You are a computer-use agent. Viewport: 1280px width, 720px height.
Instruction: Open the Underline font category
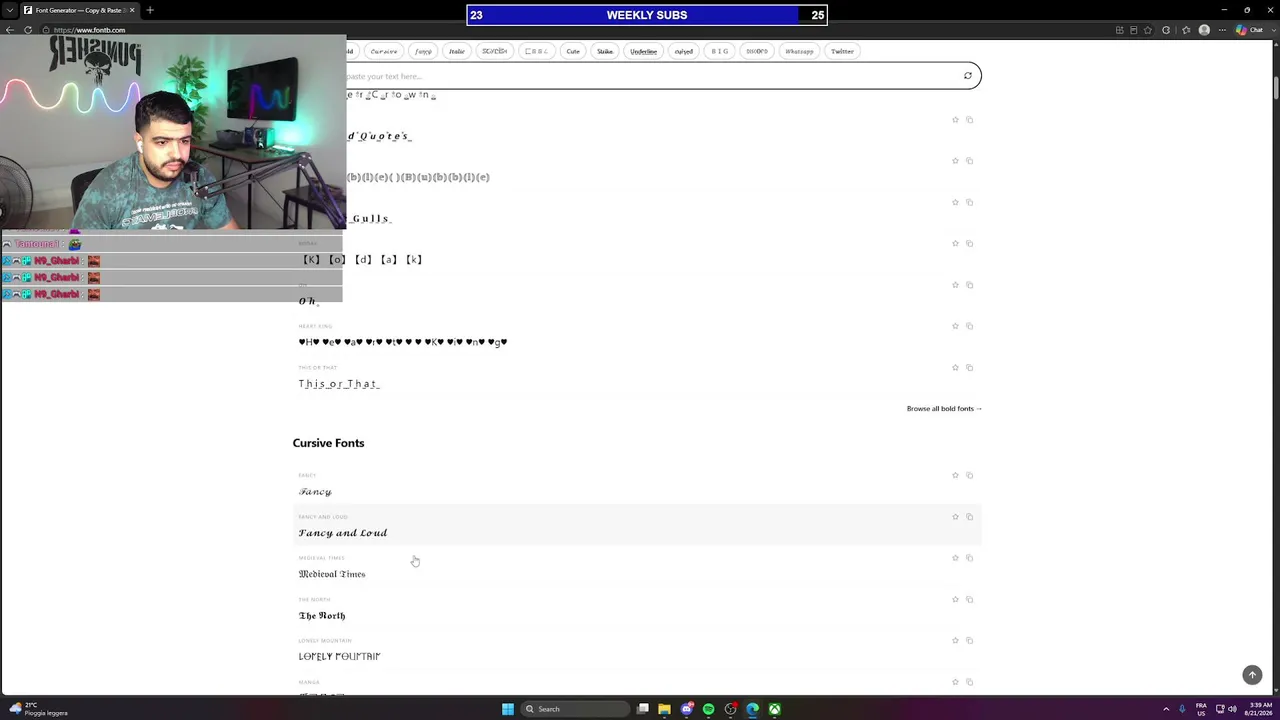pos(644,51)
